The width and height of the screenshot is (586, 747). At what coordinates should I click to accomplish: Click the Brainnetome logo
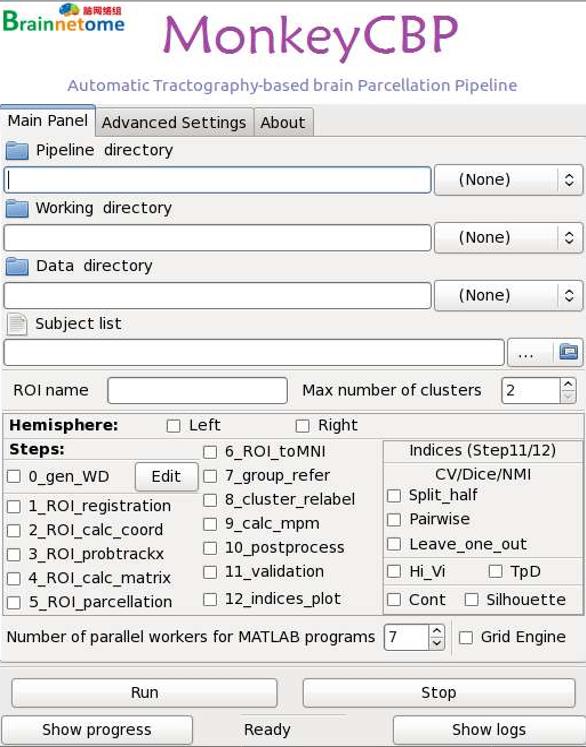click(64, 18)
